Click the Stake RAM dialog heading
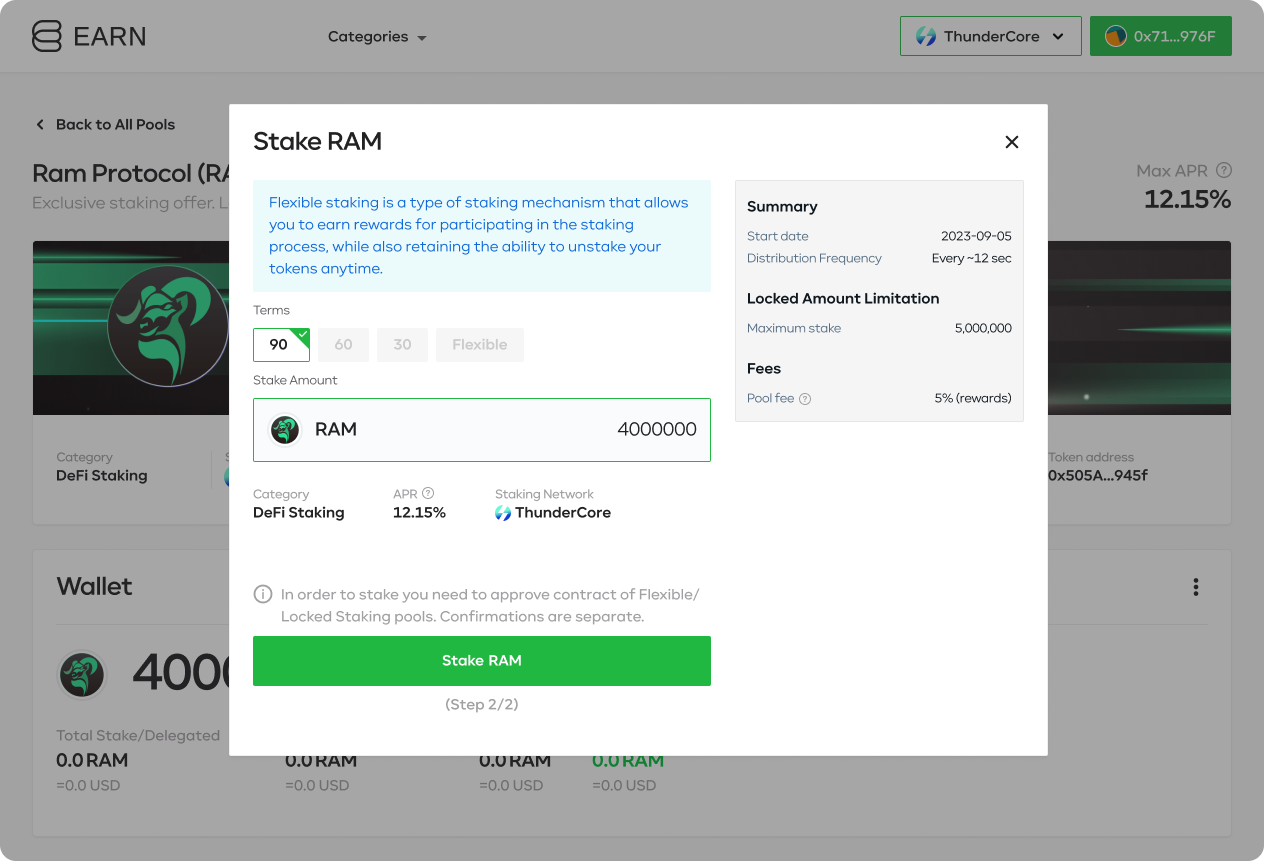 317,141
